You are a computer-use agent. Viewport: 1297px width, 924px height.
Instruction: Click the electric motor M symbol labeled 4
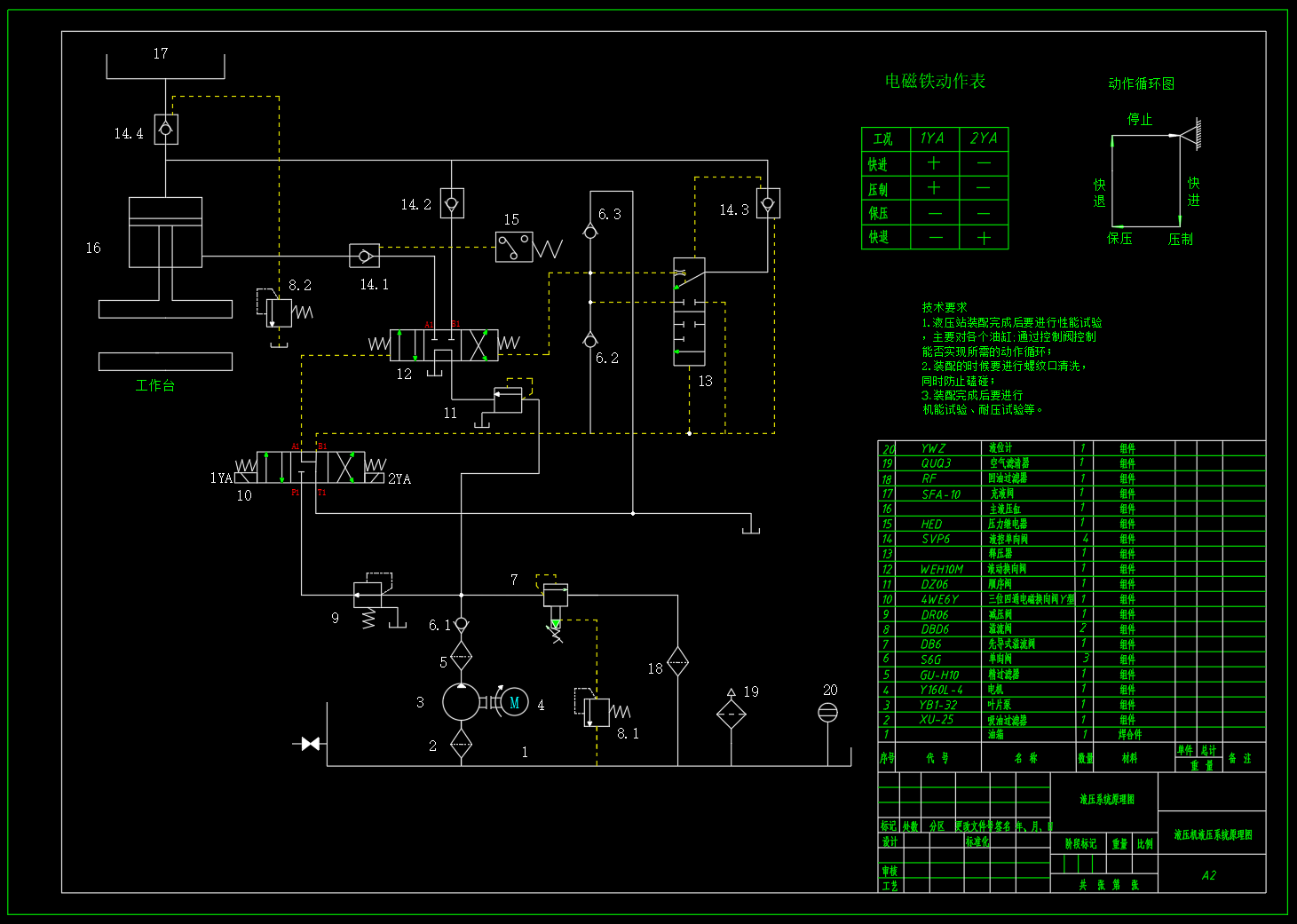[513, 701]
